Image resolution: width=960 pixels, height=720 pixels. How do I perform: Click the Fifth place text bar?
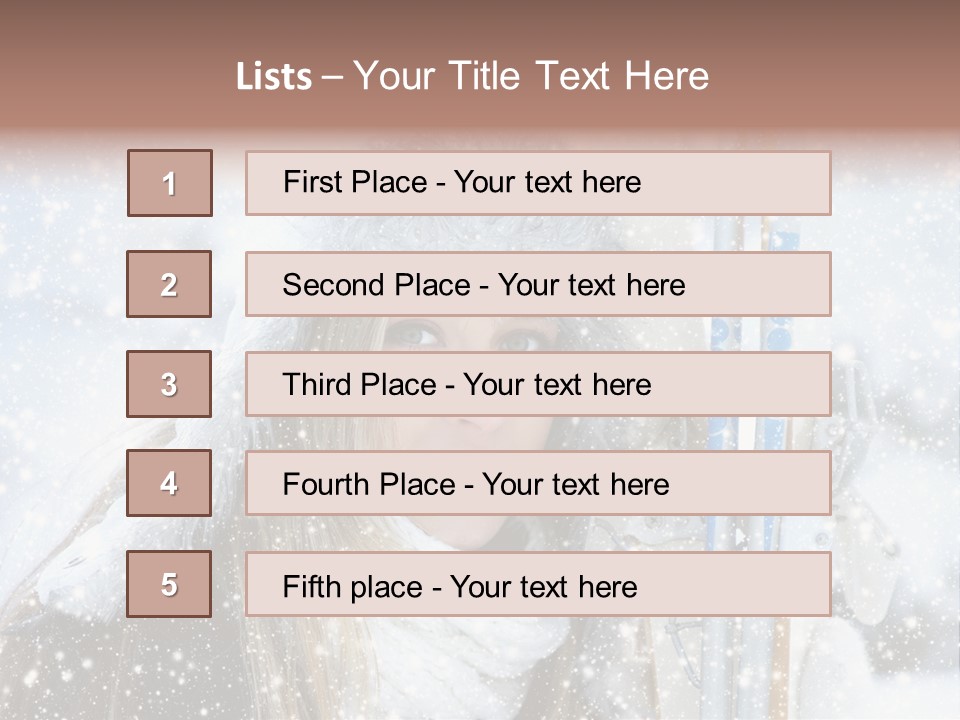click(x=538, y=585)
